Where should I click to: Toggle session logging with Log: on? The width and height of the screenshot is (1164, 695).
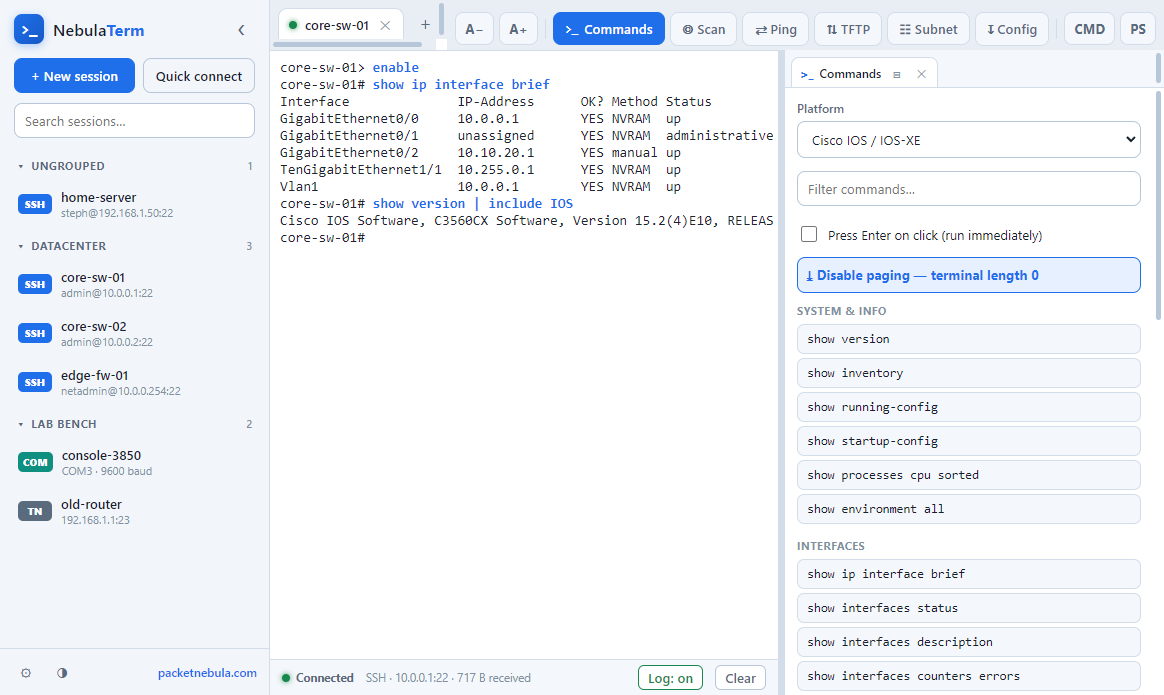click(x=670, y=678)
